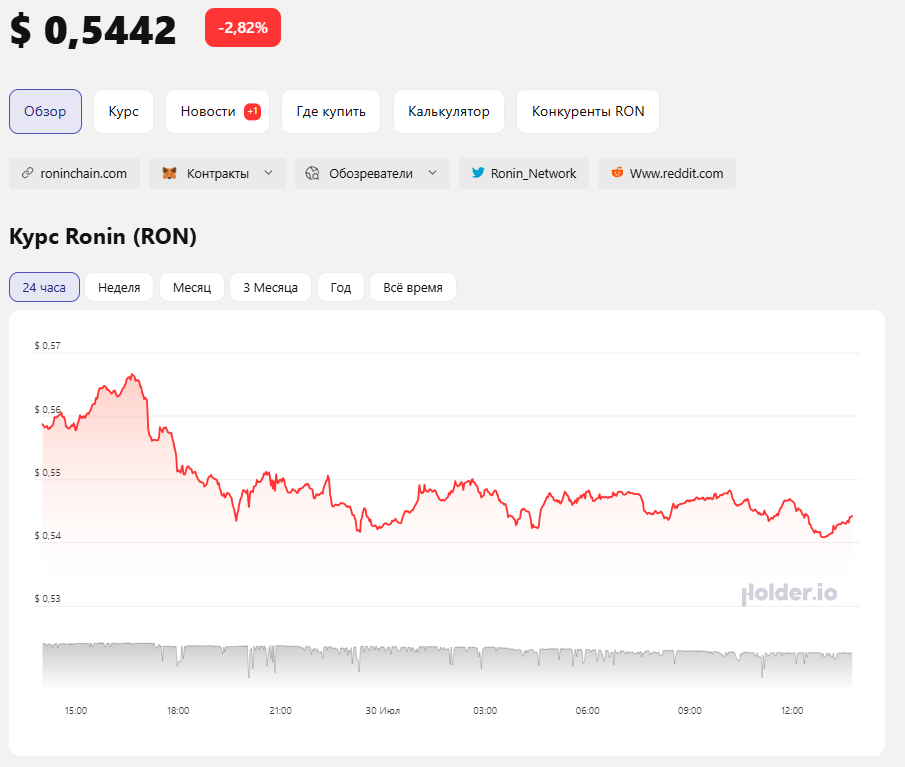Click the $ 0,5442 current price

93,29
